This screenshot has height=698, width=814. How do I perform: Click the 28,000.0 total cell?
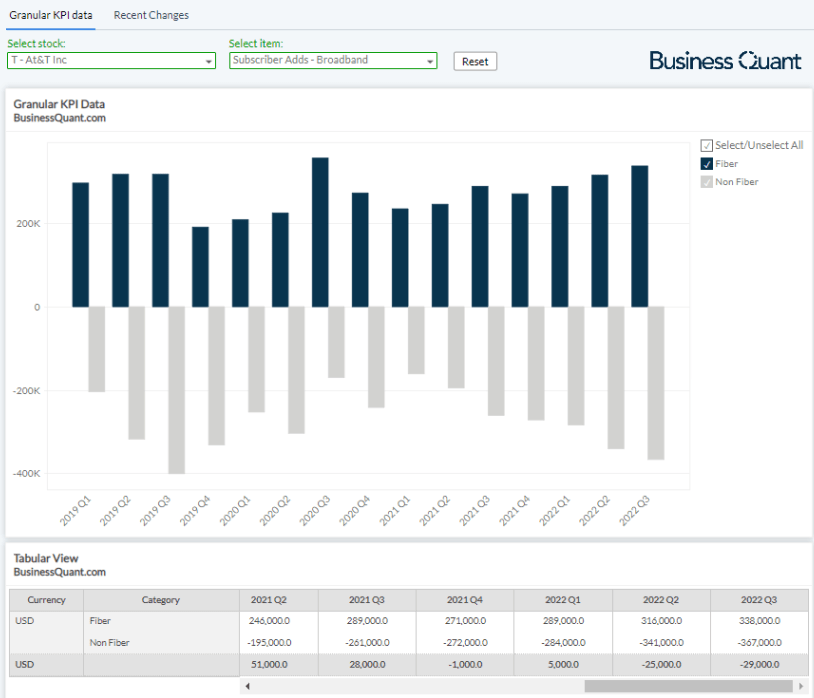pos(367,664)
